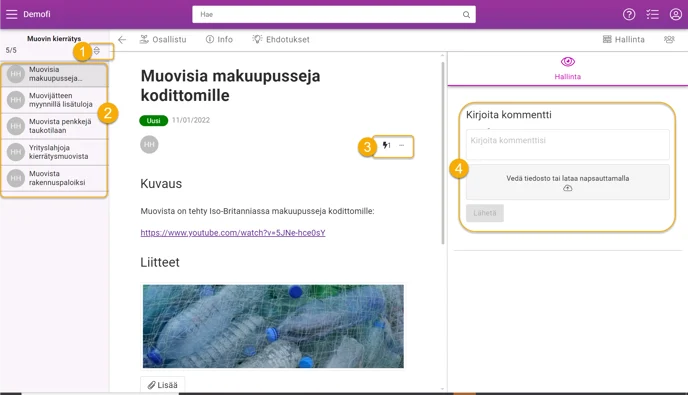
Task: Open the Osallistu tab
Action: pos(163,40)
